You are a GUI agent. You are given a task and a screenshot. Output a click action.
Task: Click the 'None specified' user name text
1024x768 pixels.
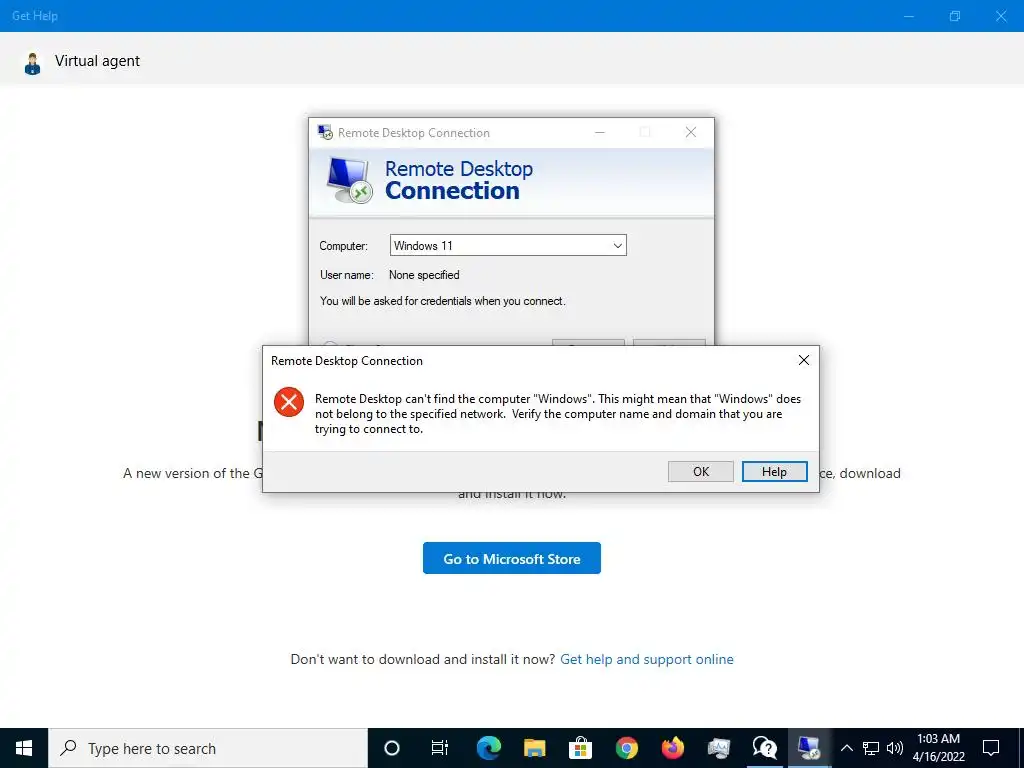[x=424, y=275]
